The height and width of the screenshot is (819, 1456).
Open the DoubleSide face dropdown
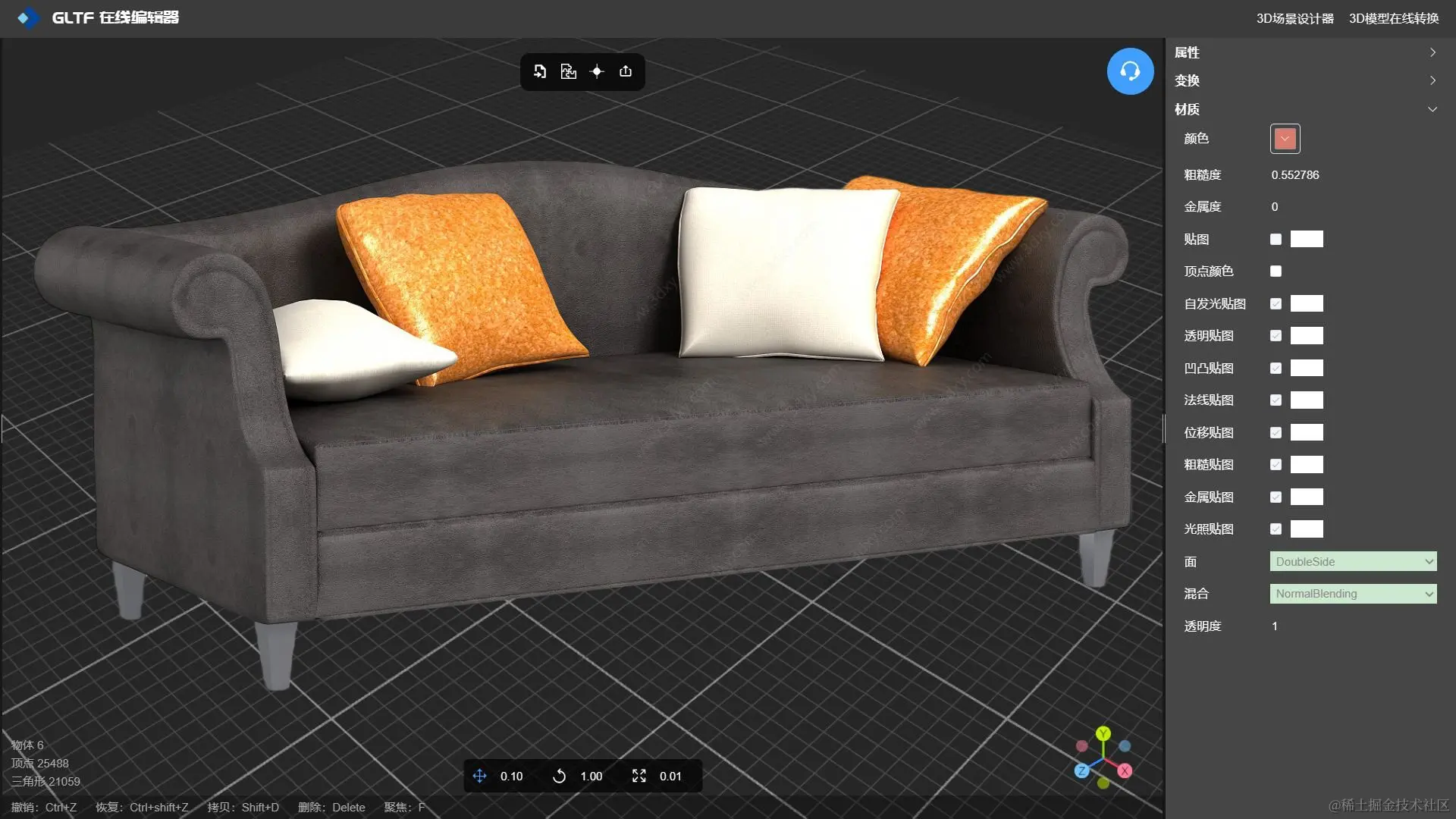pyautogui.click(x=1353, y=561)
